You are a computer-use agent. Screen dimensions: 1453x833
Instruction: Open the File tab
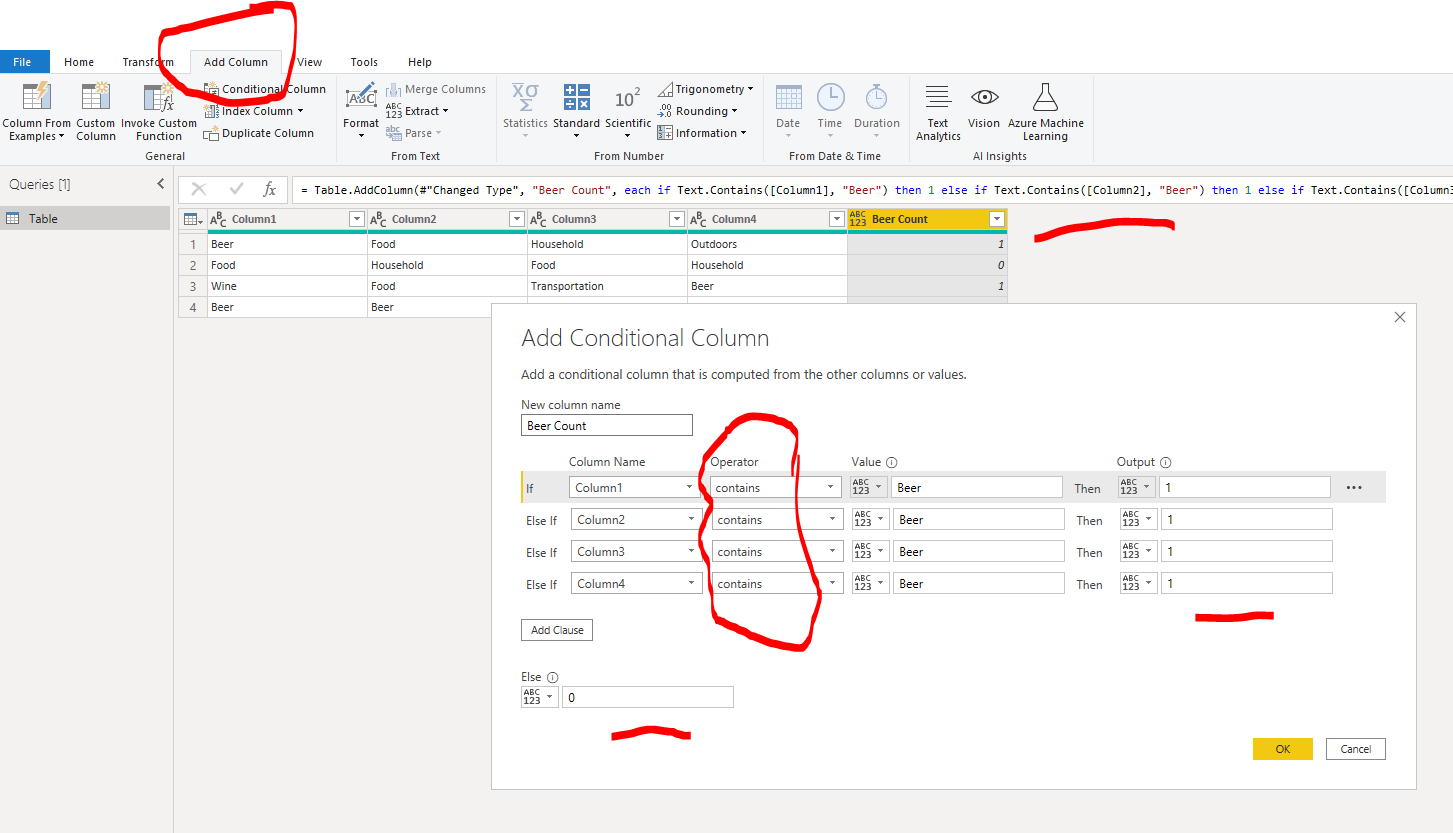24,62
